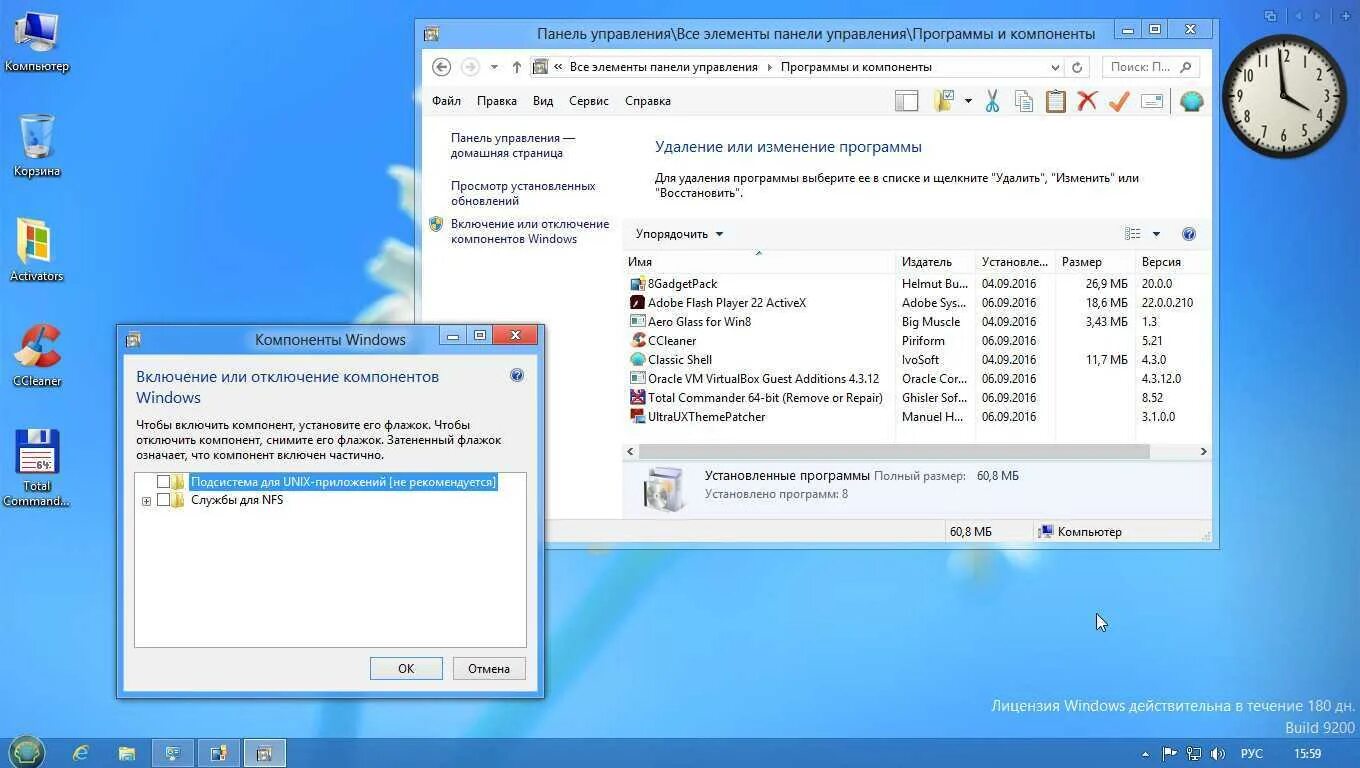Select the Classic Shell program row

pos(912,360)
